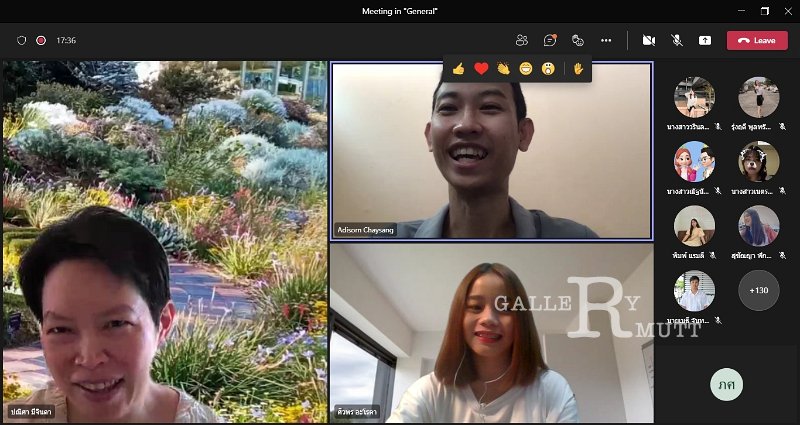Select the avatar of the man in a white shirt
The width and height of the screenshot is (800, 425).
coord(694,290)
